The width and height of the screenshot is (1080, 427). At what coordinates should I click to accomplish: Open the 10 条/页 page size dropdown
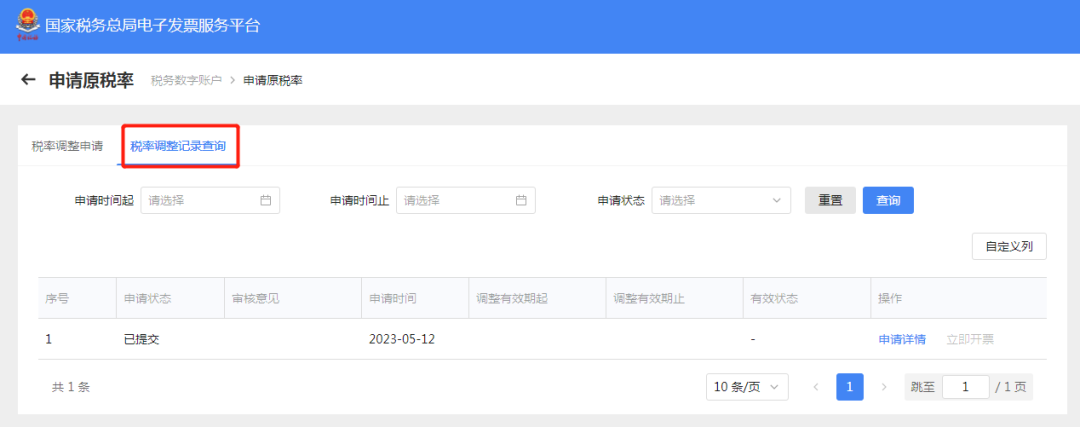click(x=747, y=387)
